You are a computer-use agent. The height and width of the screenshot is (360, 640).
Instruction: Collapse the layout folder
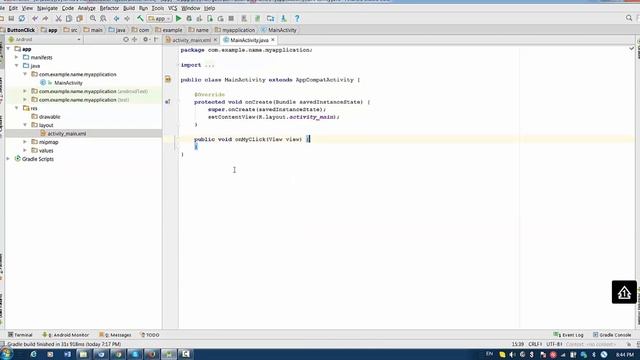[x=25, y=125]
